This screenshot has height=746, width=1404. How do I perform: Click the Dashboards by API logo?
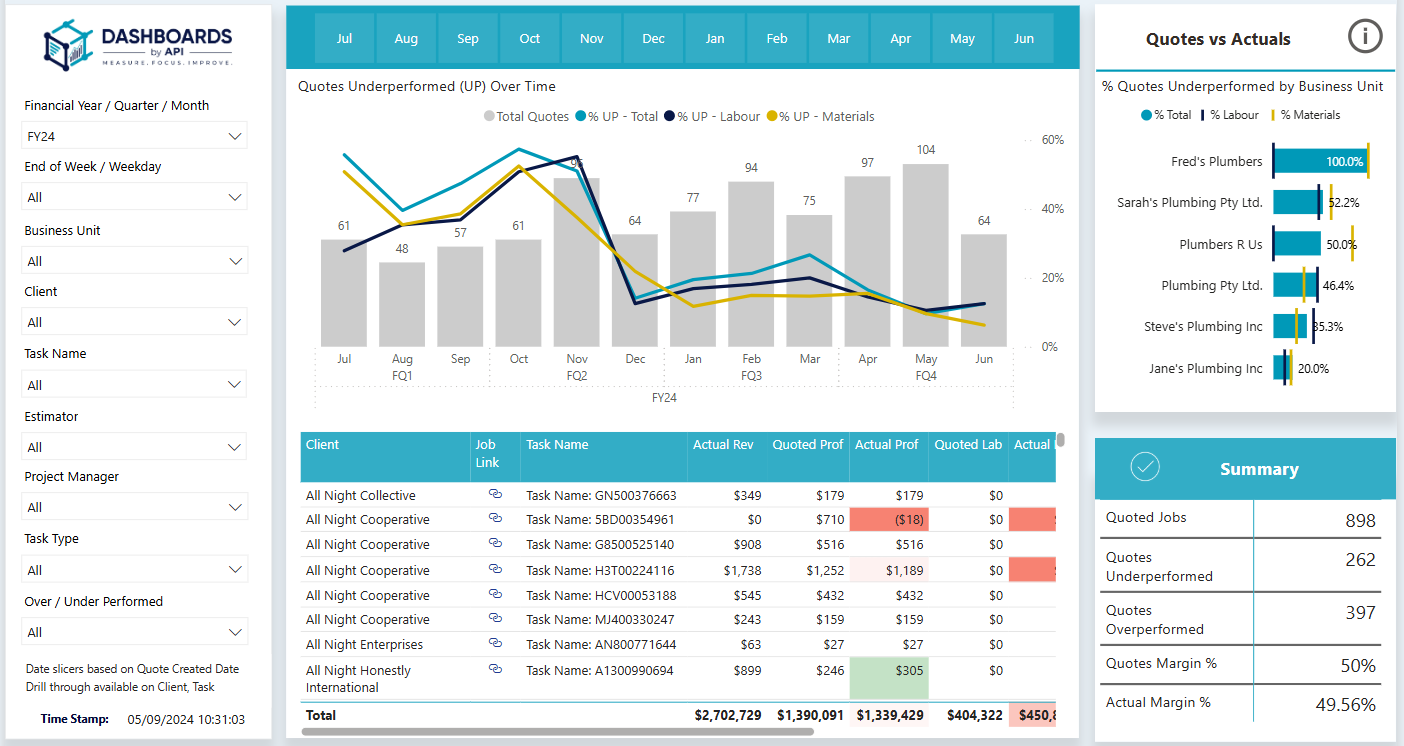click(138, 46)
